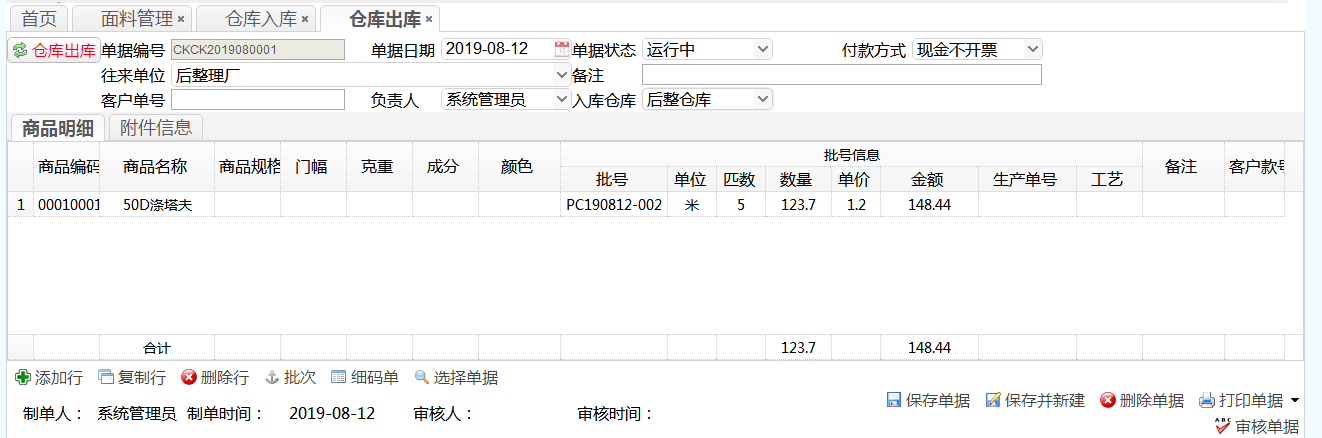Click the 保存单据 floppy disk icon
Screen dimensions: 1322x438
point(894,400)
